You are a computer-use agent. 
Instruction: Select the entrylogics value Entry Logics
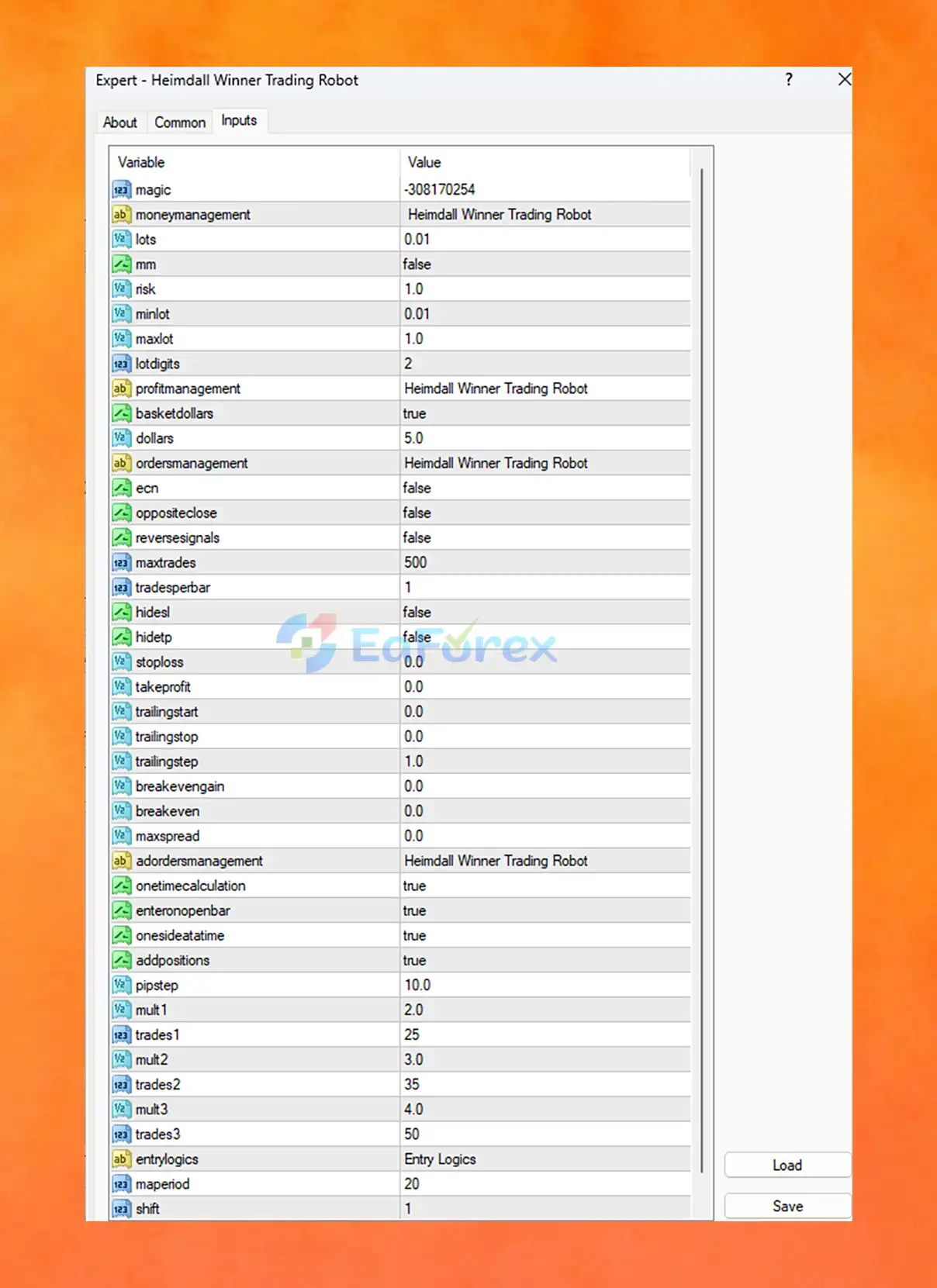coord(440,1159)
